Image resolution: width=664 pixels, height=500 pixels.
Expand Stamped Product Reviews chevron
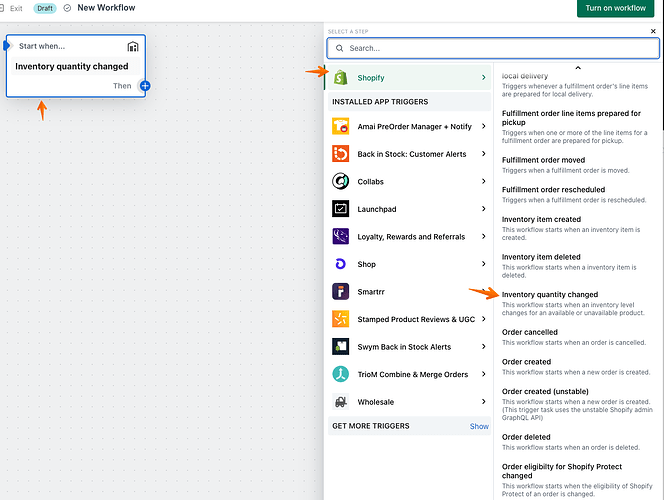(483, 319)
